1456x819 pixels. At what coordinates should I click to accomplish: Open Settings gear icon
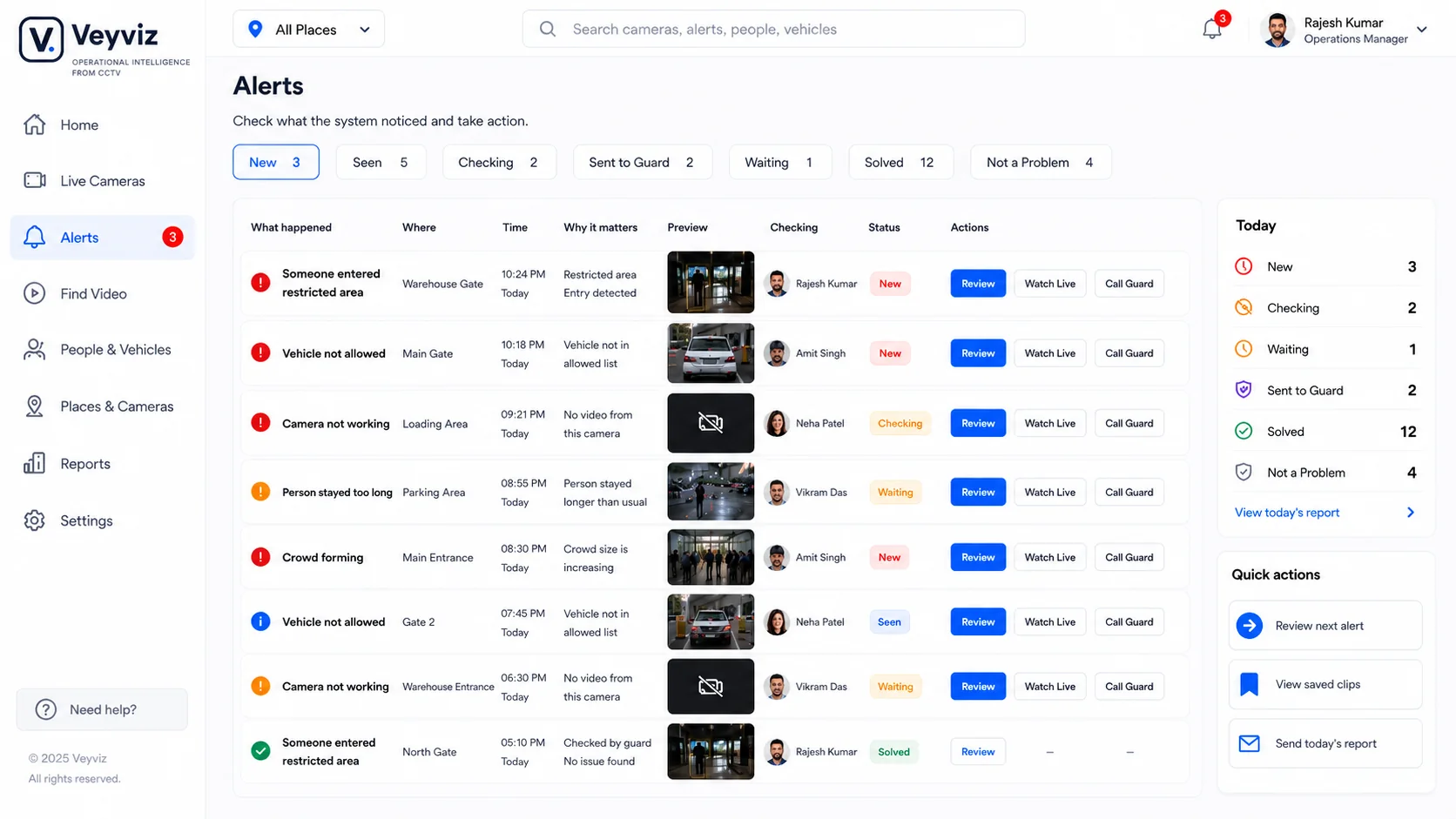point(35,520)
